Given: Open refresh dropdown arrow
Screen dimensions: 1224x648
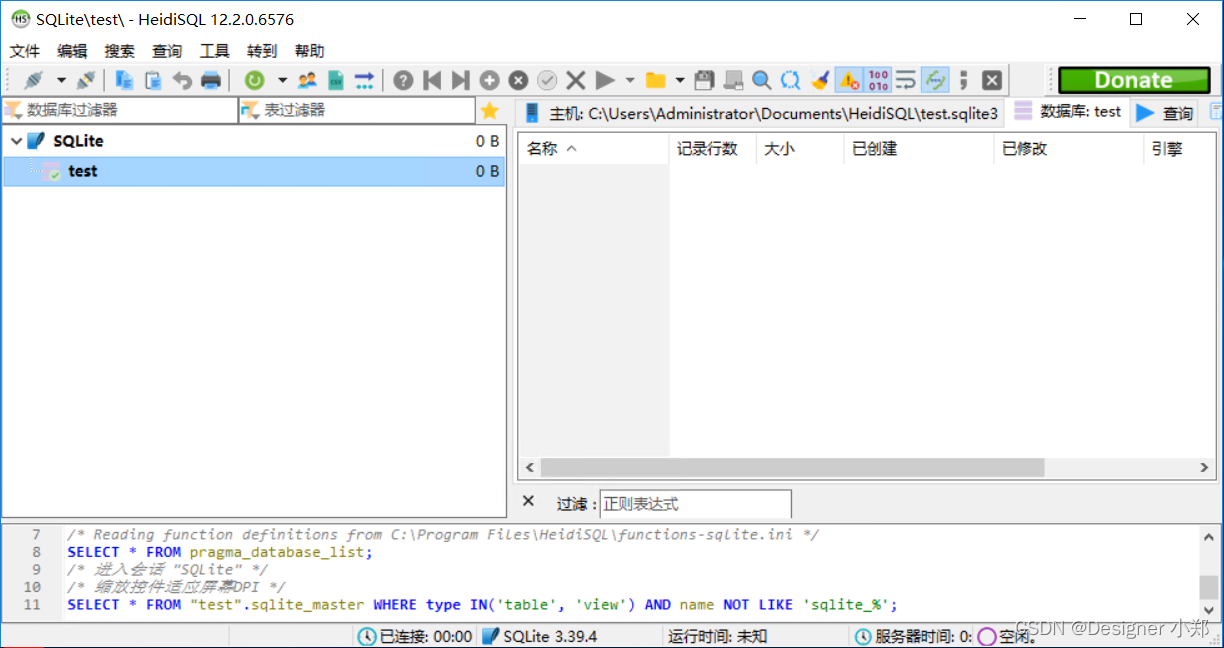Looking at the screenshot, I should click(282, 80).
